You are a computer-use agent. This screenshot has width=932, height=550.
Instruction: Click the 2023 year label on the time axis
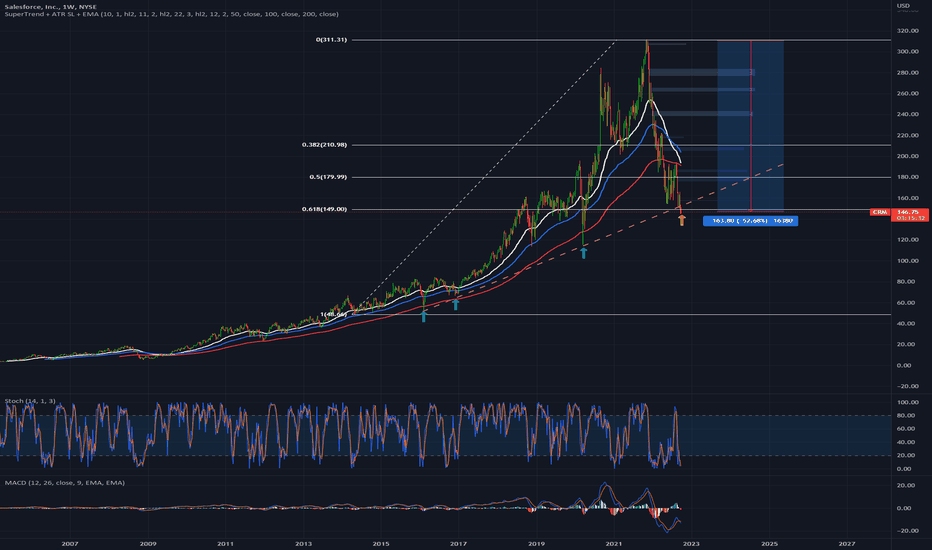[691, 543]
